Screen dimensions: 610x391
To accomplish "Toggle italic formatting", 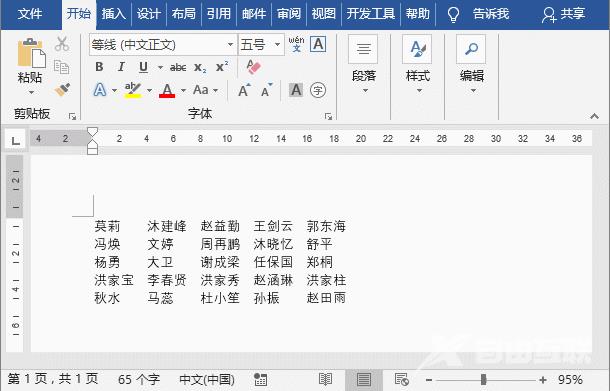I will [121, 67].
